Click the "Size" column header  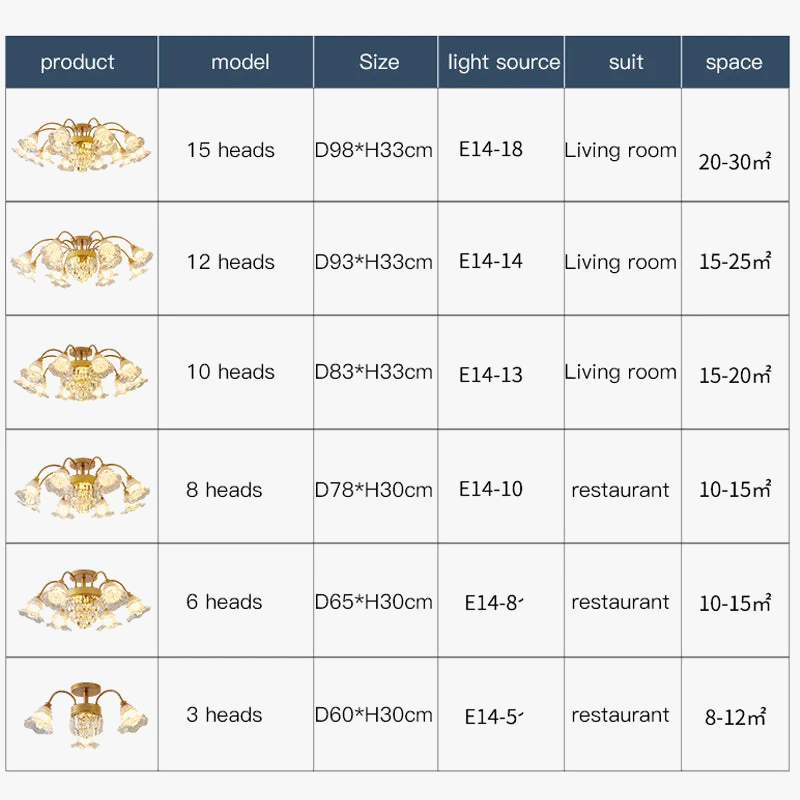379,62
